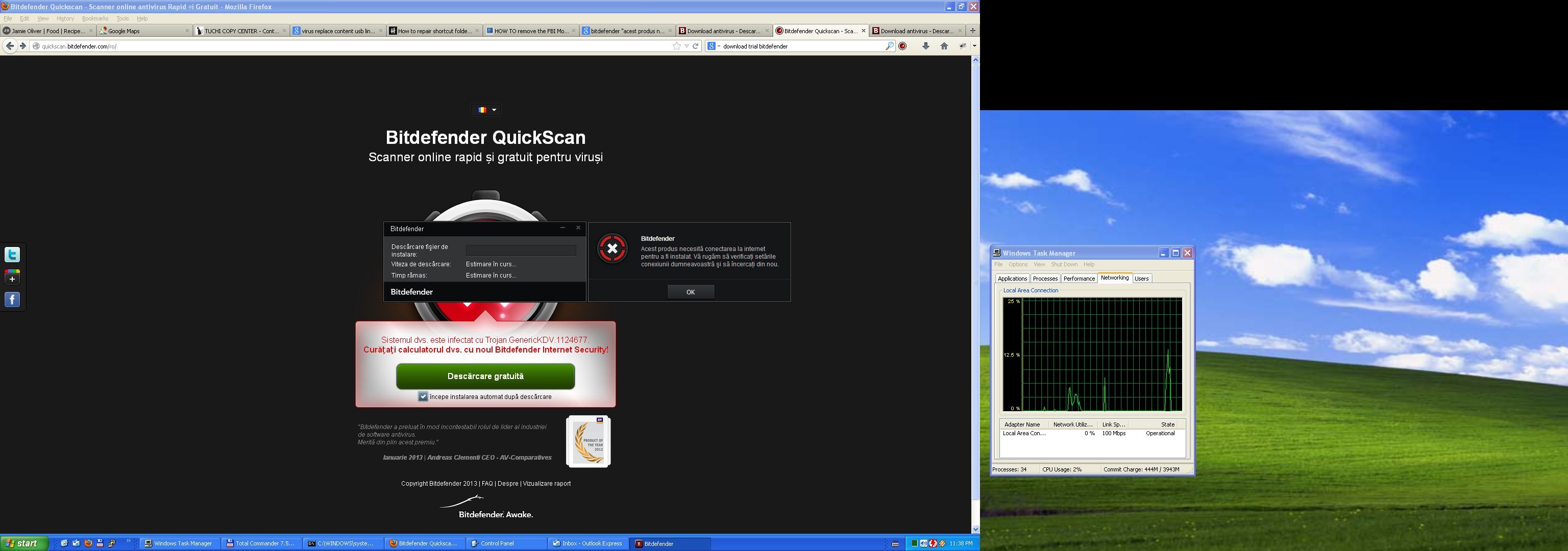The height and width of the screenshot is (551, 1568).
Task: Bookmark this page with the star icon
Action: [676, 46]
